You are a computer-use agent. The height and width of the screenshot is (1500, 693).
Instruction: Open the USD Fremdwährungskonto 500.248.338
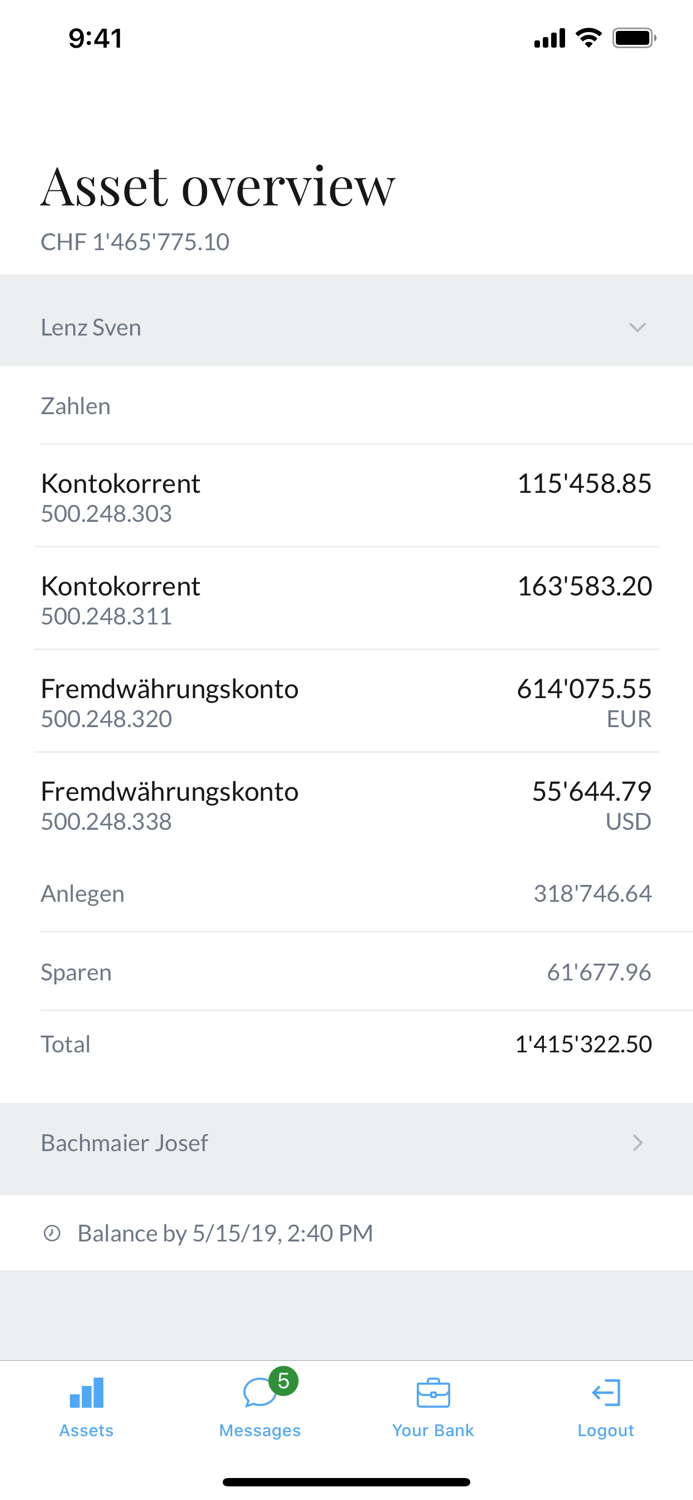pos(346,805)
